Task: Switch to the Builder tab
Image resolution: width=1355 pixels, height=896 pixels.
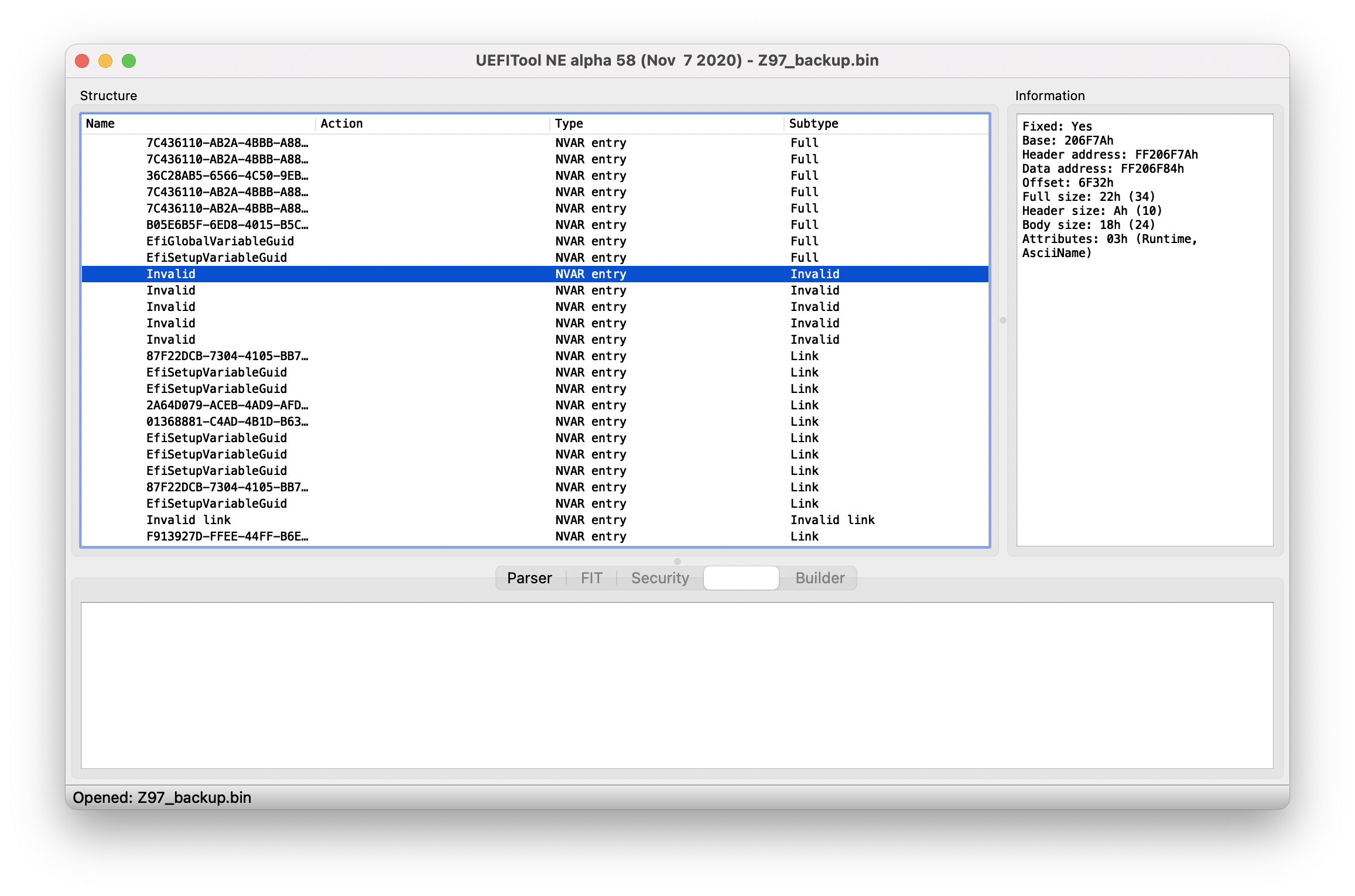Action: (820, 578)
